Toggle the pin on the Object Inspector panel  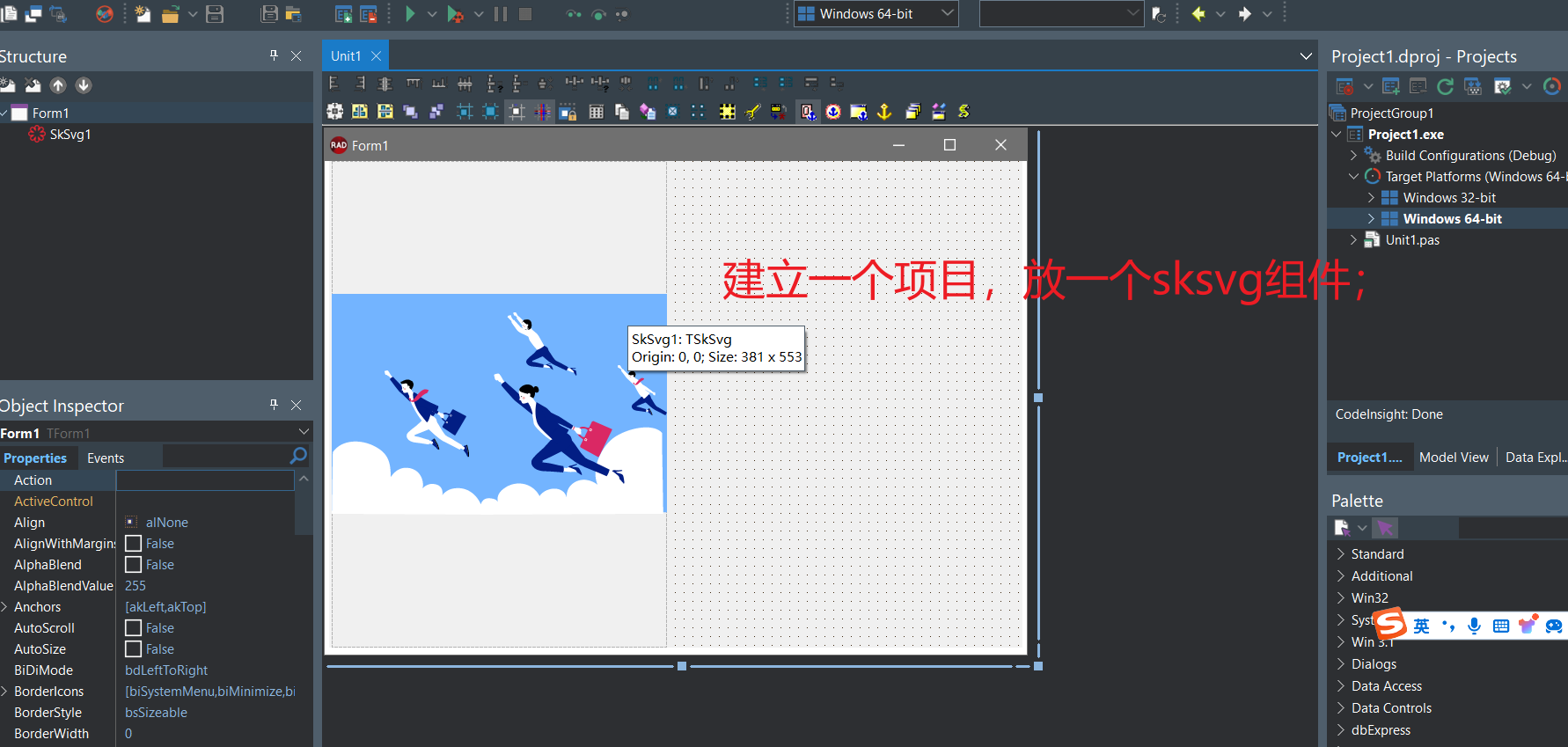pos(274,405)
